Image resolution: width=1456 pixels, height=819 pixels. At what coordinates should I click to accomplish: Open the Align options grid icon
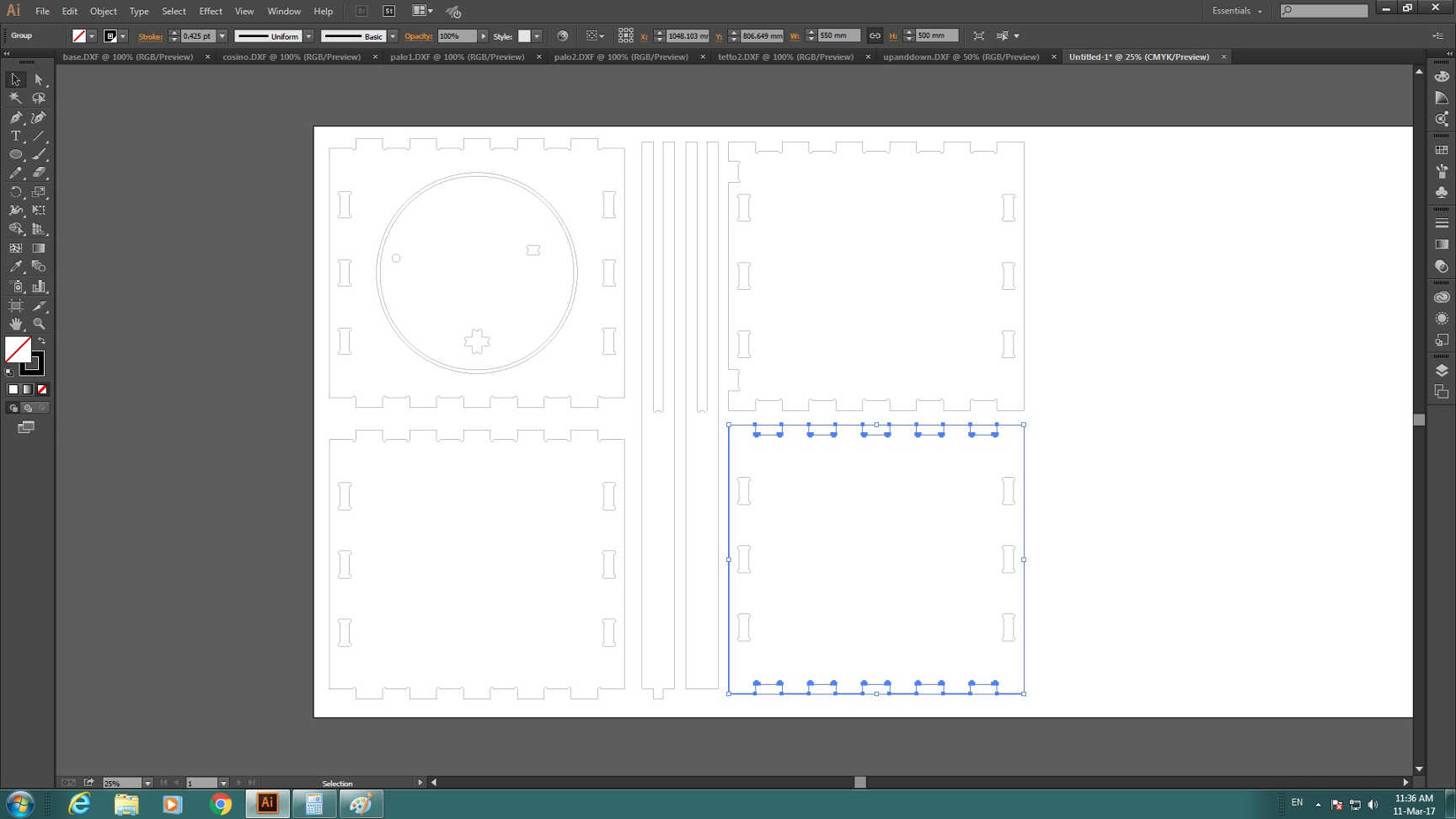(625, 36)
